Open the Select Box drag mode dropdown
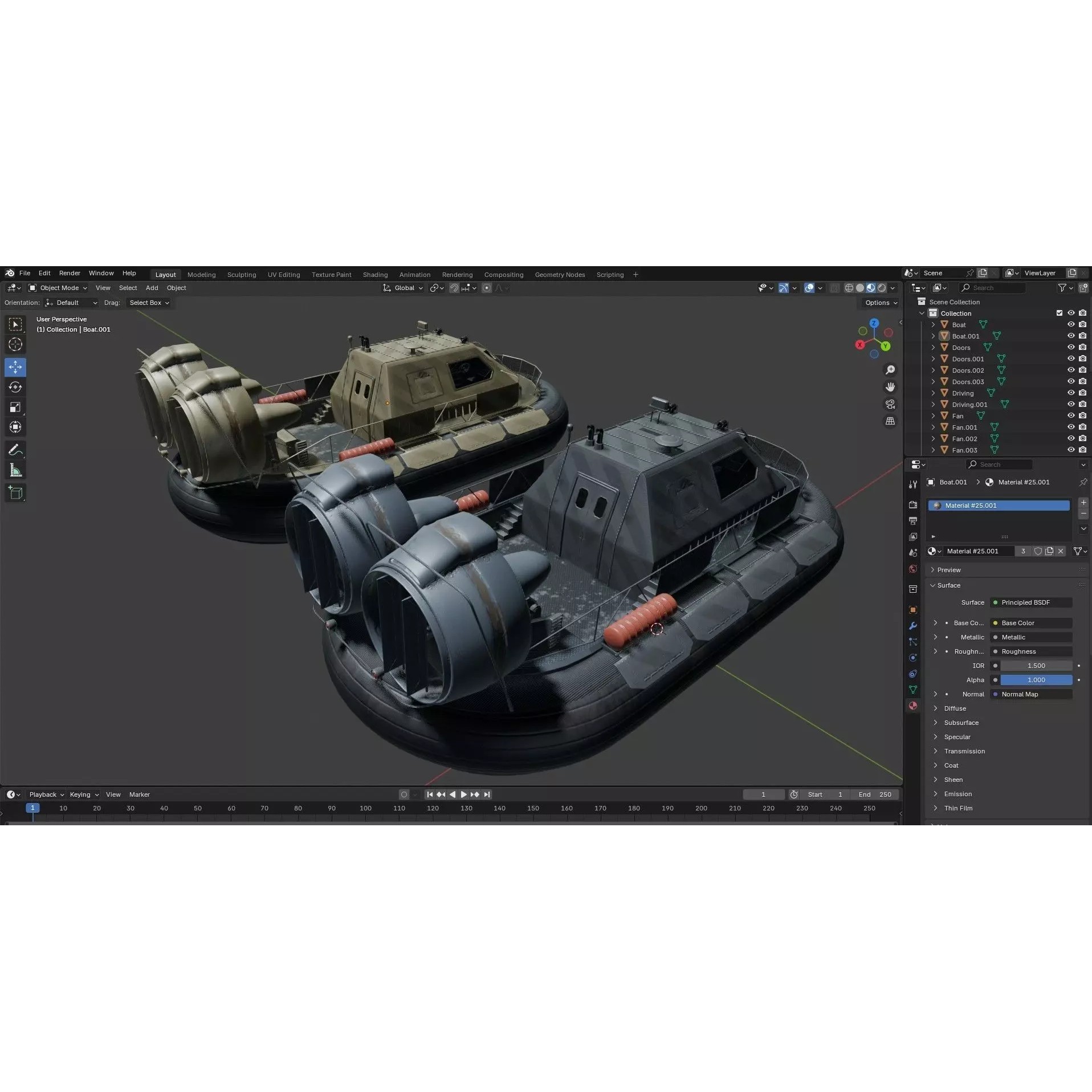Screen dimensions: 1092x1092 click(148, 303)
